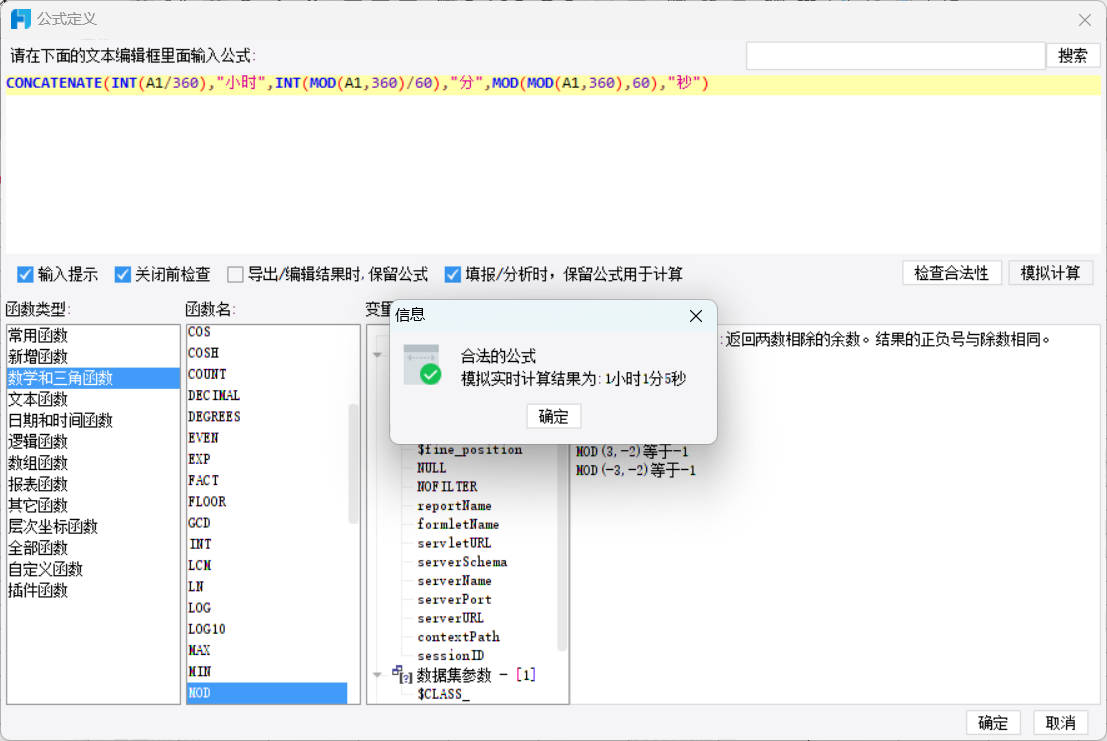The image size is (1107, 741).
Task: Select the MIN function
Action: click(268, 670)
